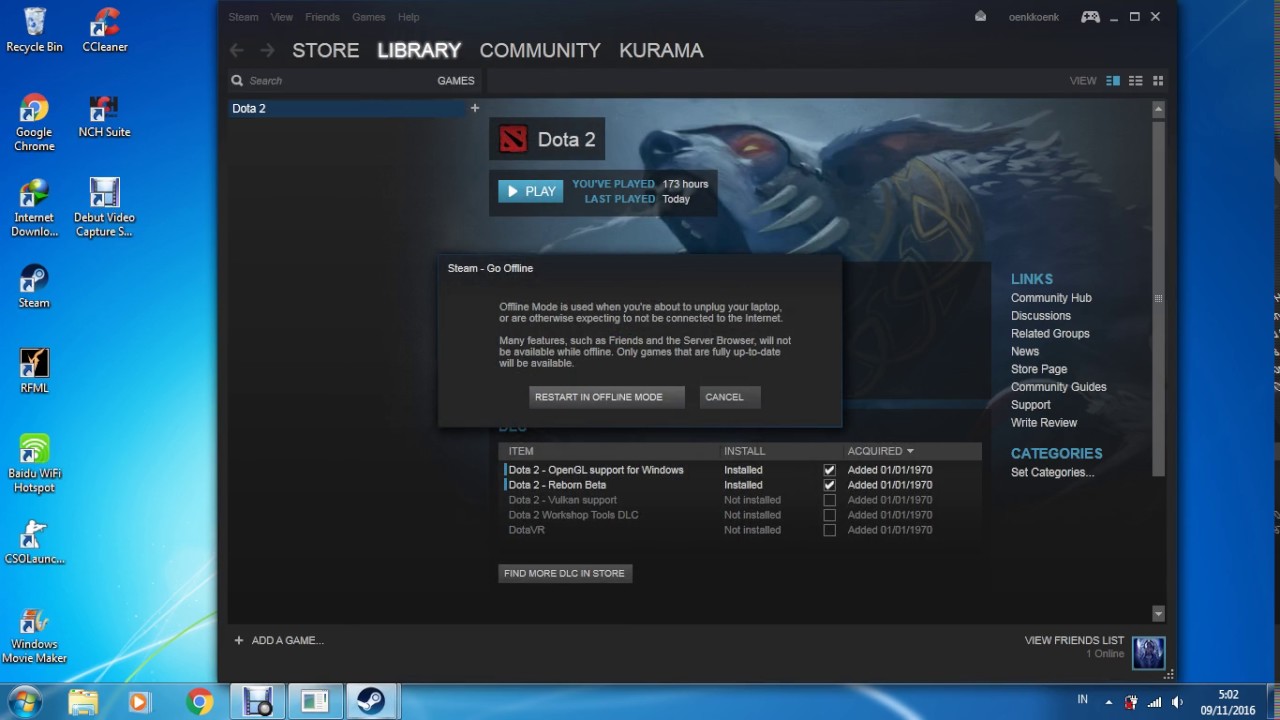Image resolution: width=1280 pixels, height=720 pixels.
Task: Open Google Chrome desktop shortcut
Action: click(34, 123)
